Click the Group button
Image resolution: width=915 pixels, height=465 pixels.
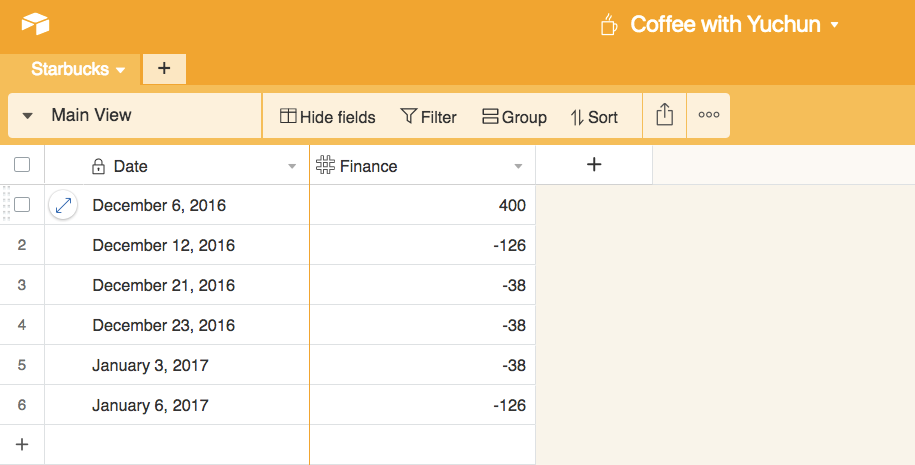[514, 117]
